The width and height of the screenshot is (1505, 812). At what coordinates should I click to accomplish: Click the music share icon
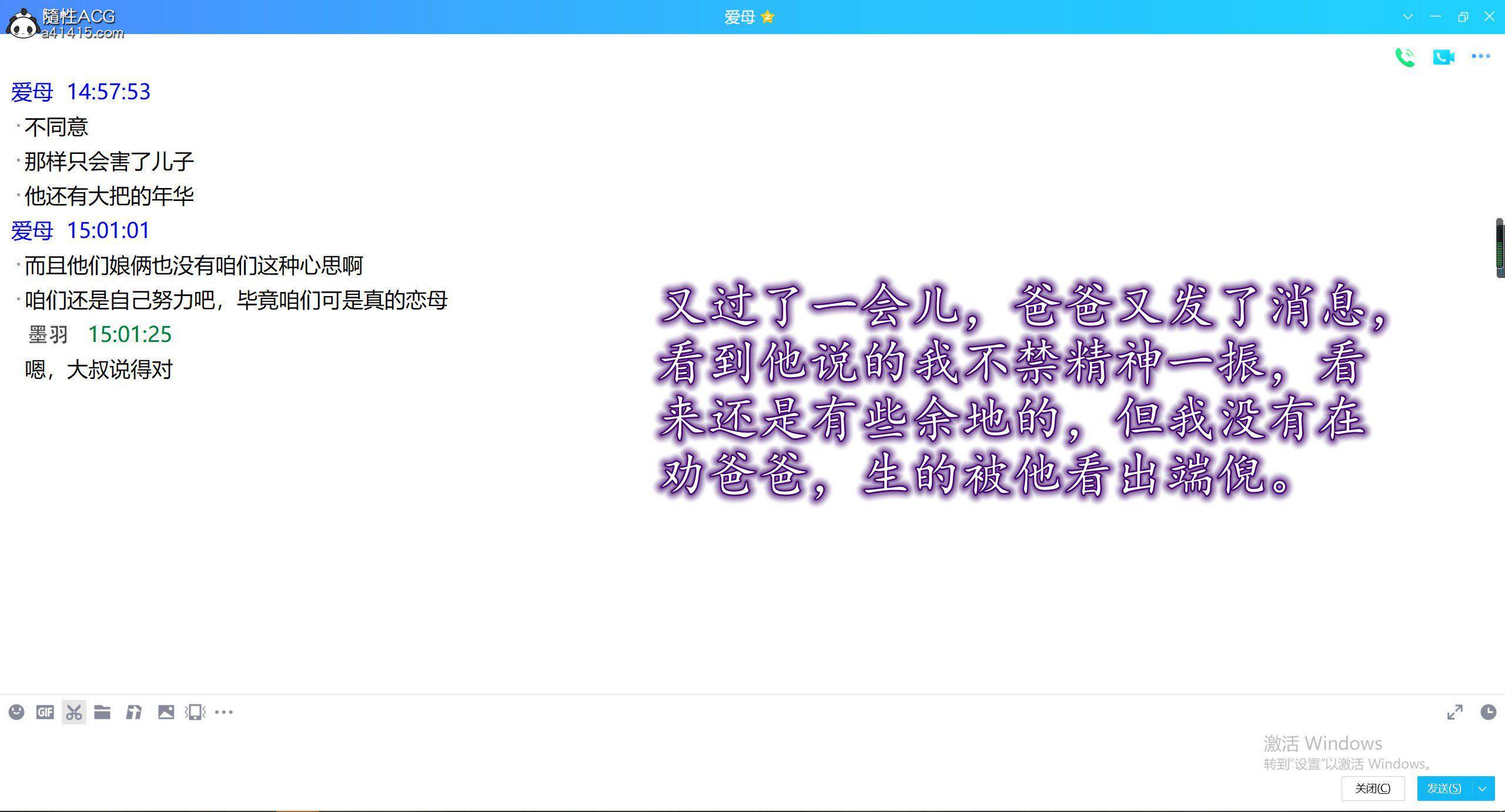(133, 712)
